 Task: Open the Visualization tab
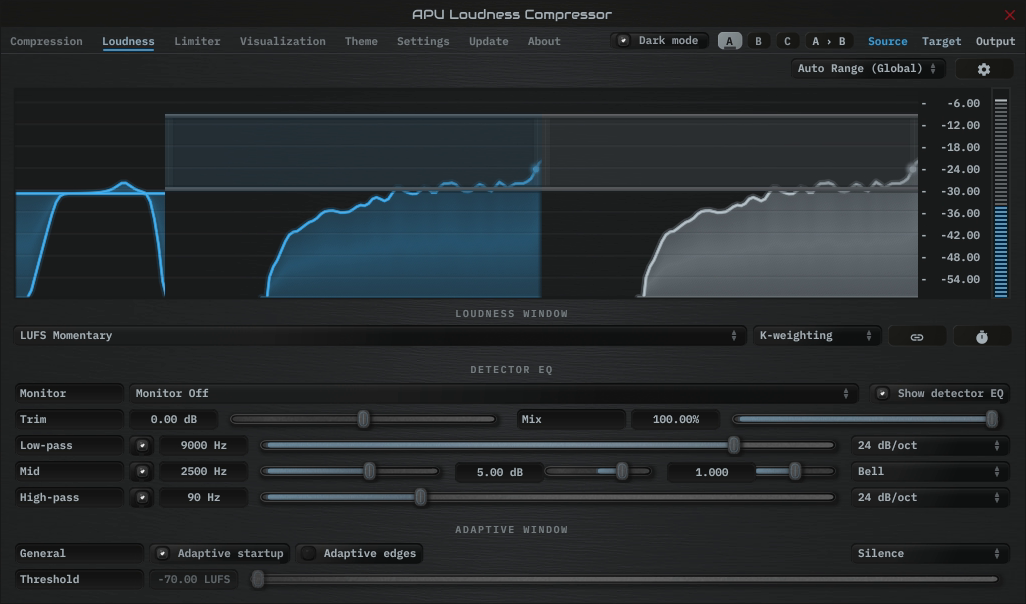click(283, 41)
